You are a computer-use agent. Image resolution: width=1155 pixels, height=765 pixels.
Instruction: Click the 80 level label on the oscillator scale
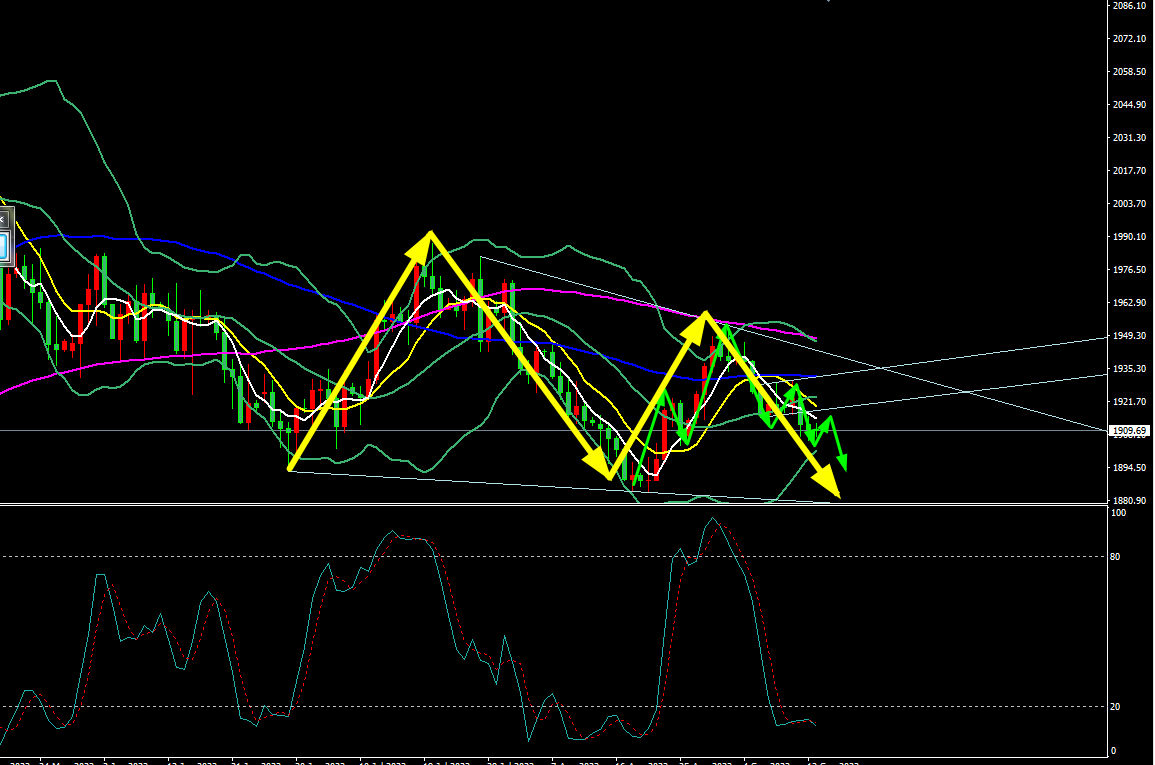point(1117,557)
